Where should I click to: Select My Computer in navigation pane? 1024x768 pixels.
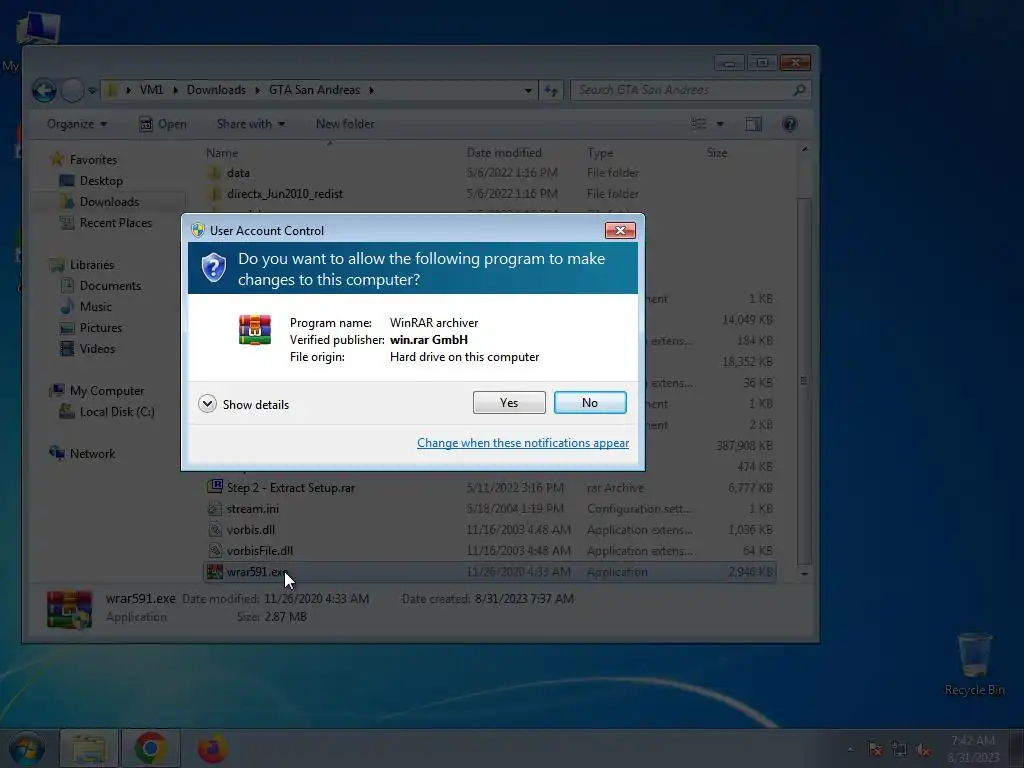coord(106,391)
